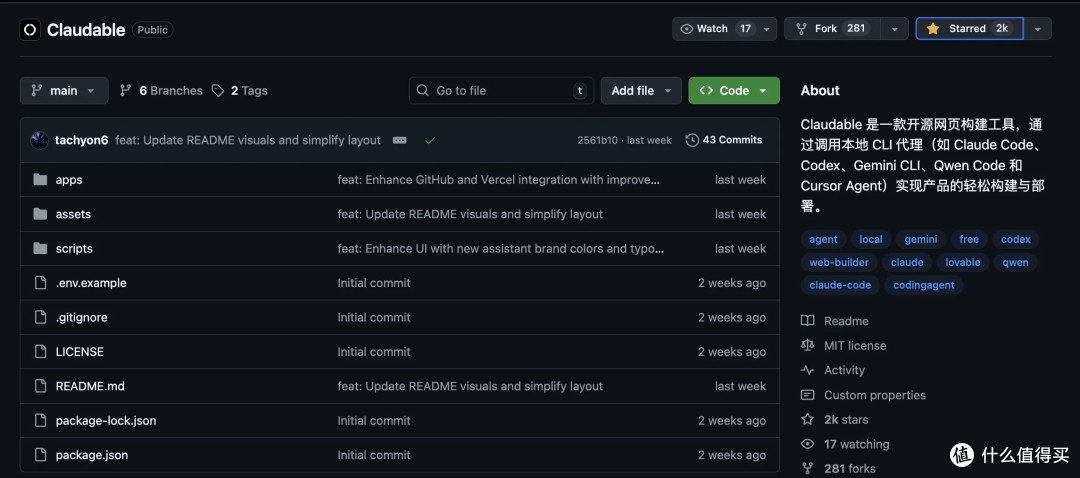
Task: Open the scripts row commit message link
Action: [501, 249]
